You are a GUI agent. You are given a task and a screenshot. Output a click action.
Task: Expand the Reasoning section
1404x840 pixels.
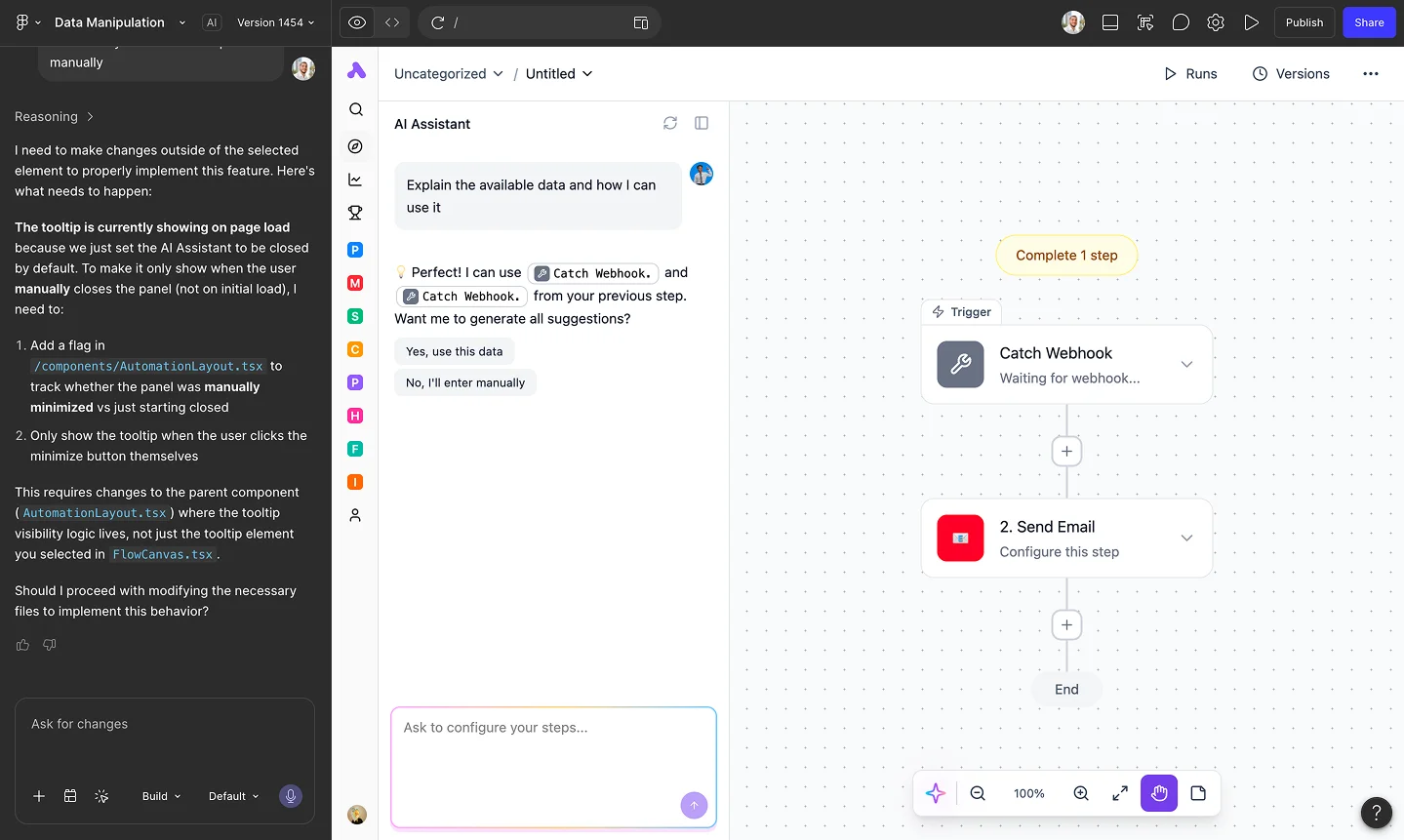coord(55,116)
